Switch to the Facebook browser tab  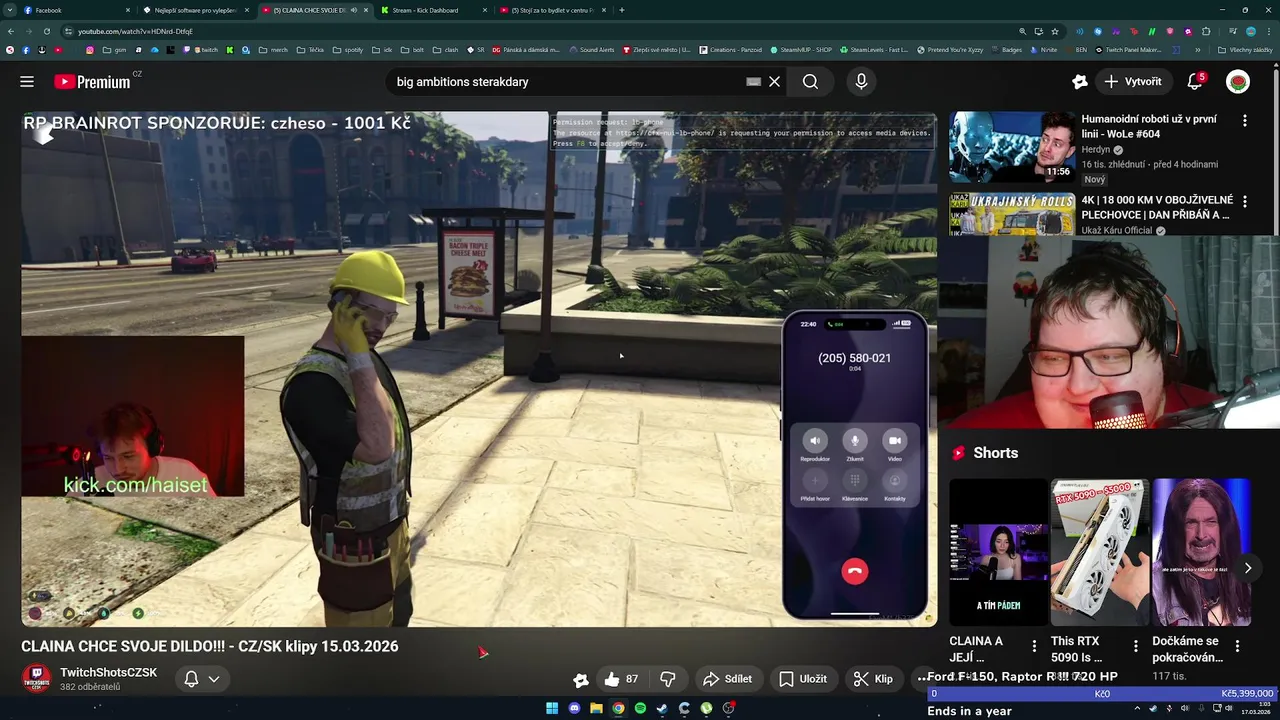[77, 10]
